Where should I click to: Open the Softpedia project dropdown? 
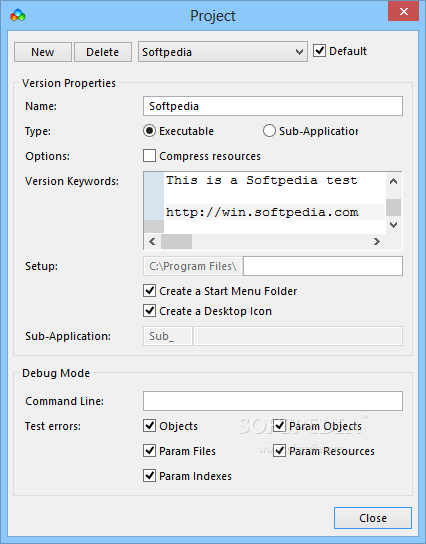(x=223, y=52)
